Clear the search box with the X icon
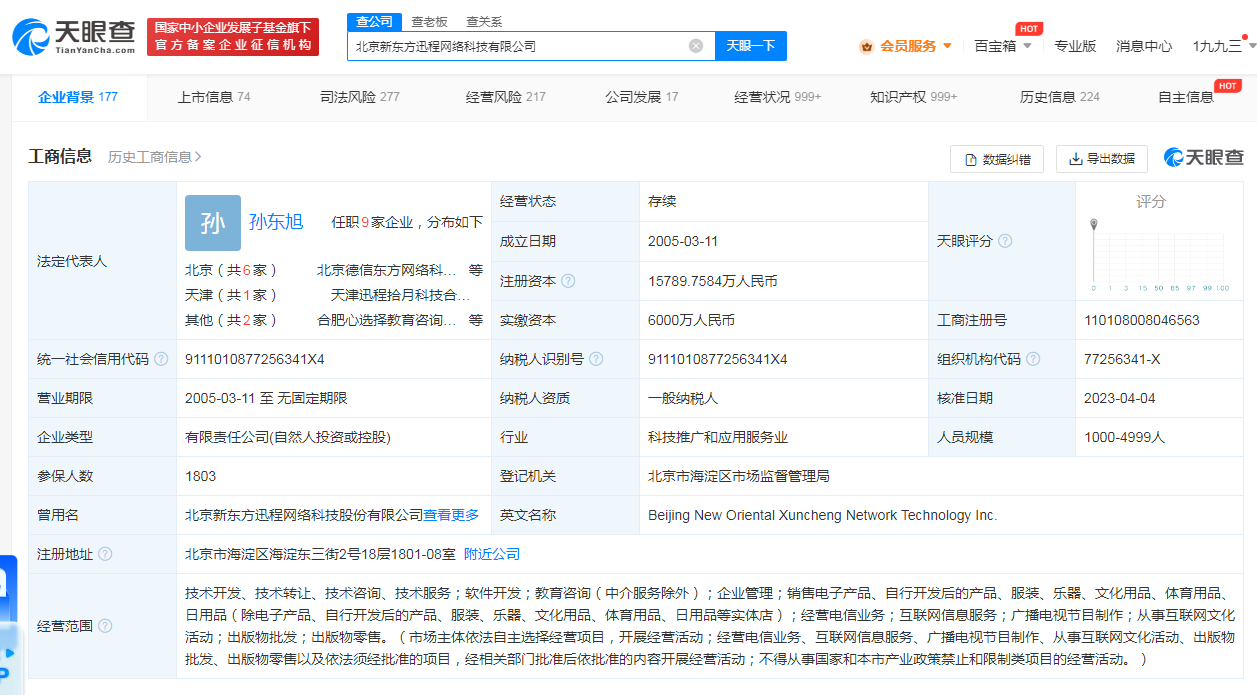The height and width of the screenshot is (695, 1257). pos(696,46)
